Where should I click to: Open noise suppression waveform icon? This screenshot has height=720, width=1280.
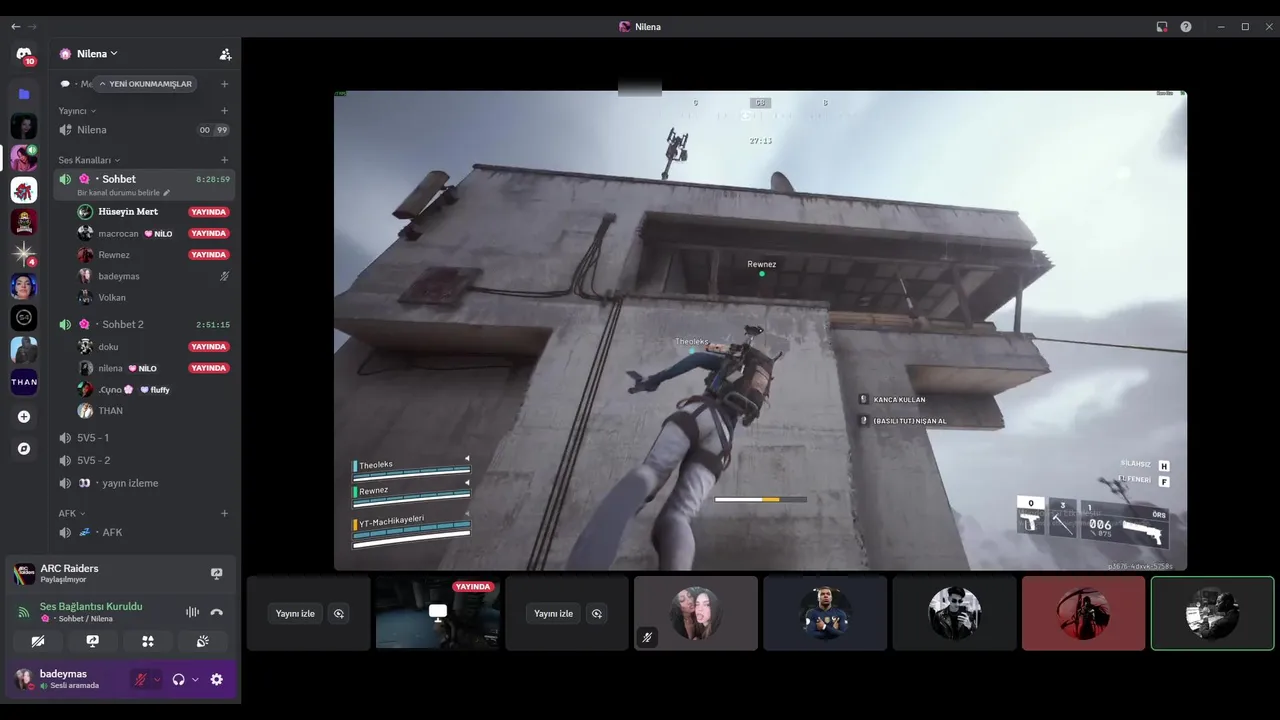[193, 612]
